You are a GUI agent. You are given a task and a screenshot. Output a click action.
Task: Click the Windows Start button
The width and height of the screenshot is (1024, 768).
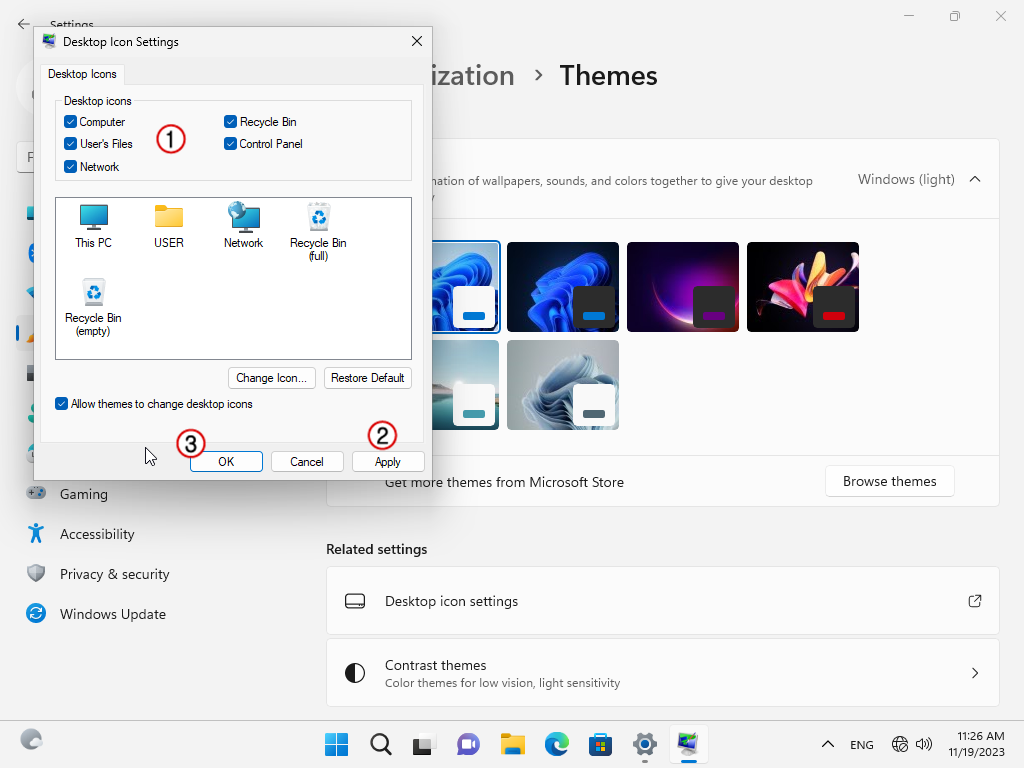click(x=336, y=744)
